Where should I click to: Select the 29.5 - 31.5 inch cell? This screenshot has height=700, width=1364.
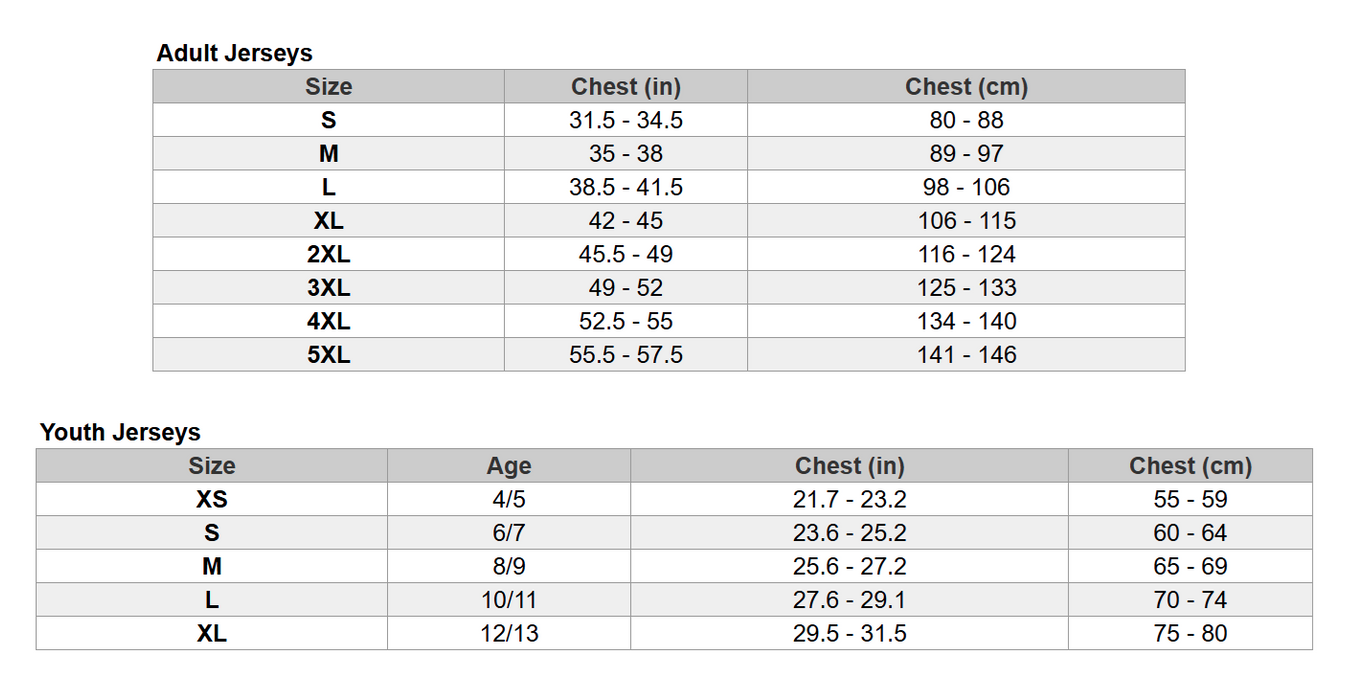(849, 633)
